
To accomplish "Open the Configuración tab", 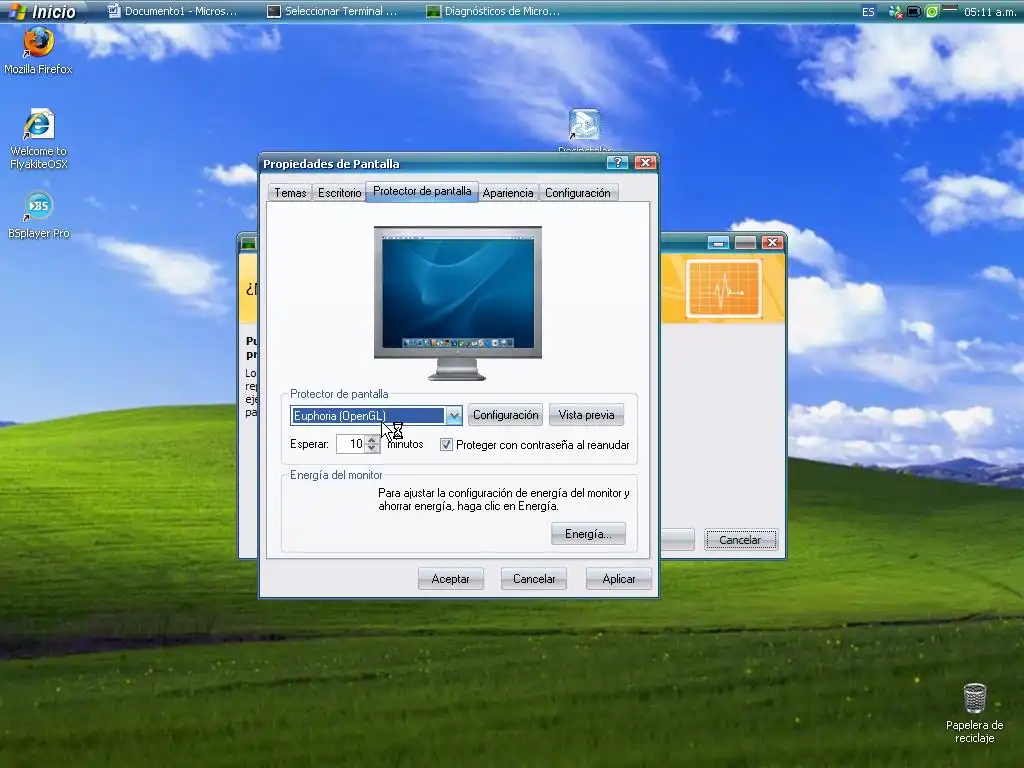I will [x=578, y=193].
